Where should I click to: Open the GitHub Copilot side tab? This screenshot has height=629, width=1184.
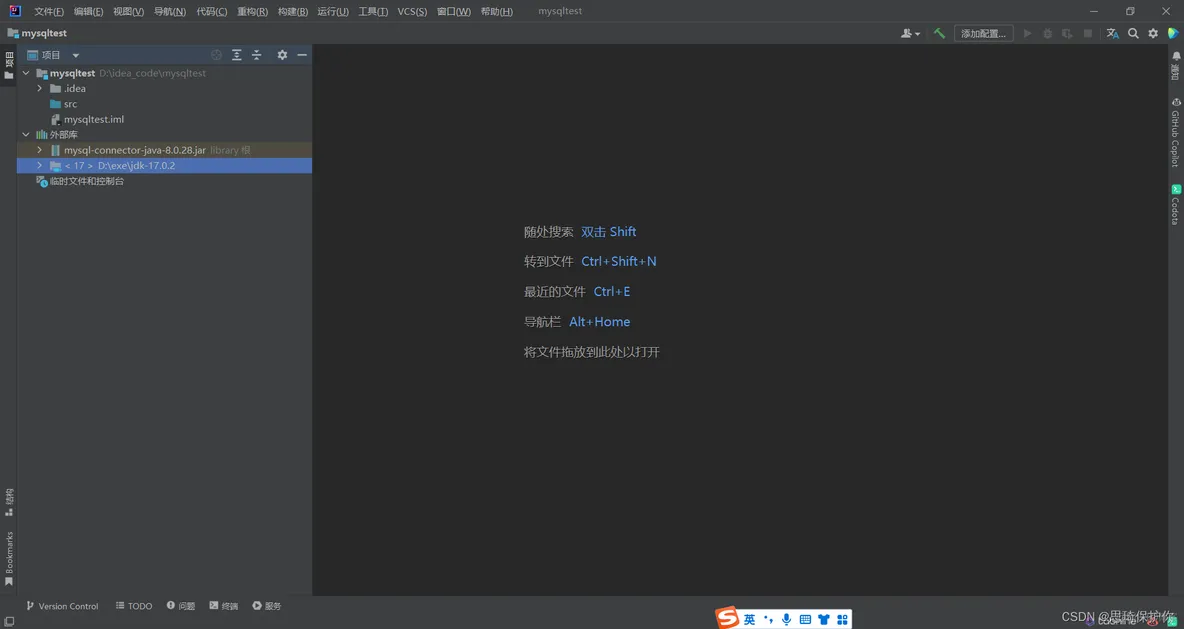pyautogui.click(x=1176, y=132)
